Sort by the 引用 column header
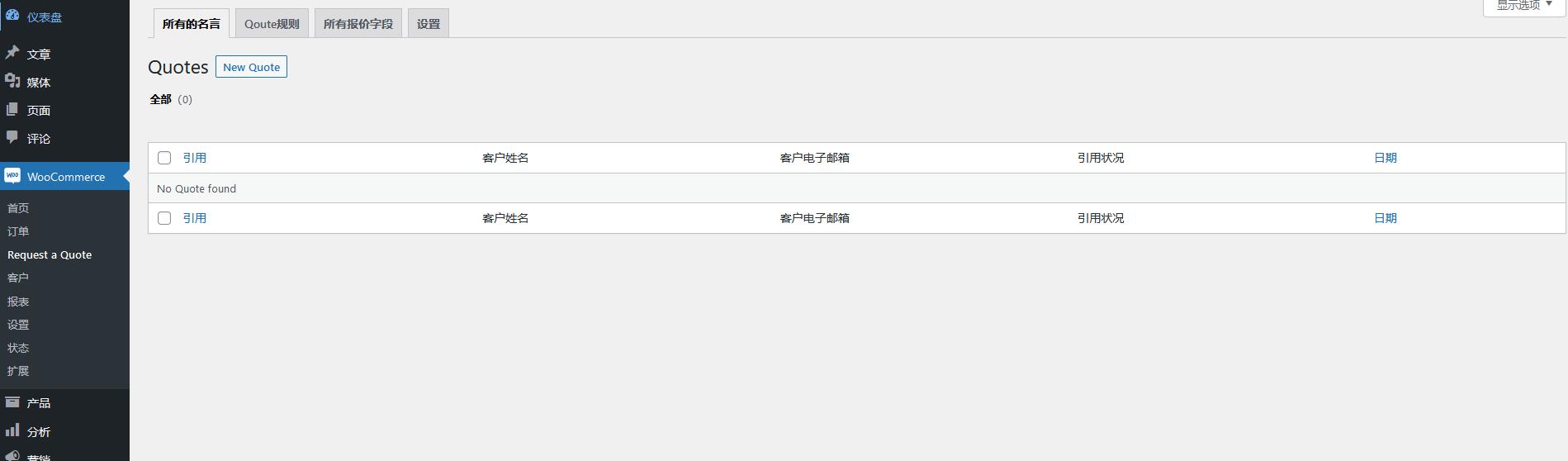This screenshot has width=1568, height=461. click(x=195, y=158)
